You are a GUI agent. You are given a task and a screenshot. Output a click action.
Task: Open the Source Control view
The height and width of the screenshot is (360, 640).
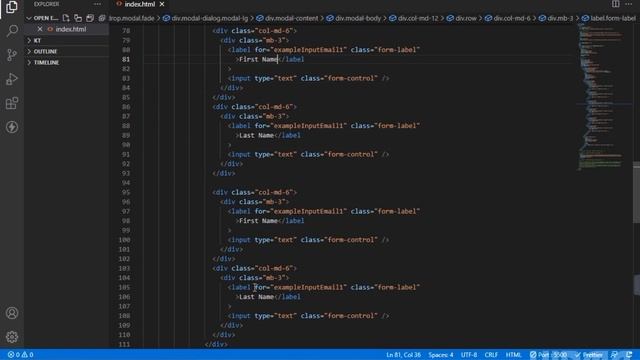(12, 55)
